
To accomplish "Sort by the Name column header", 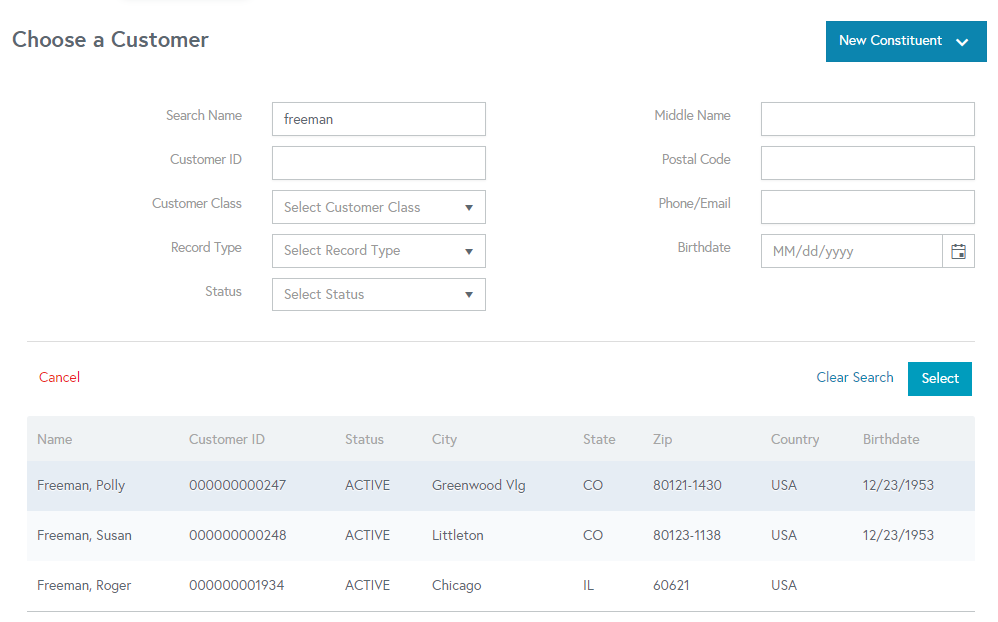I will (55, 439).
